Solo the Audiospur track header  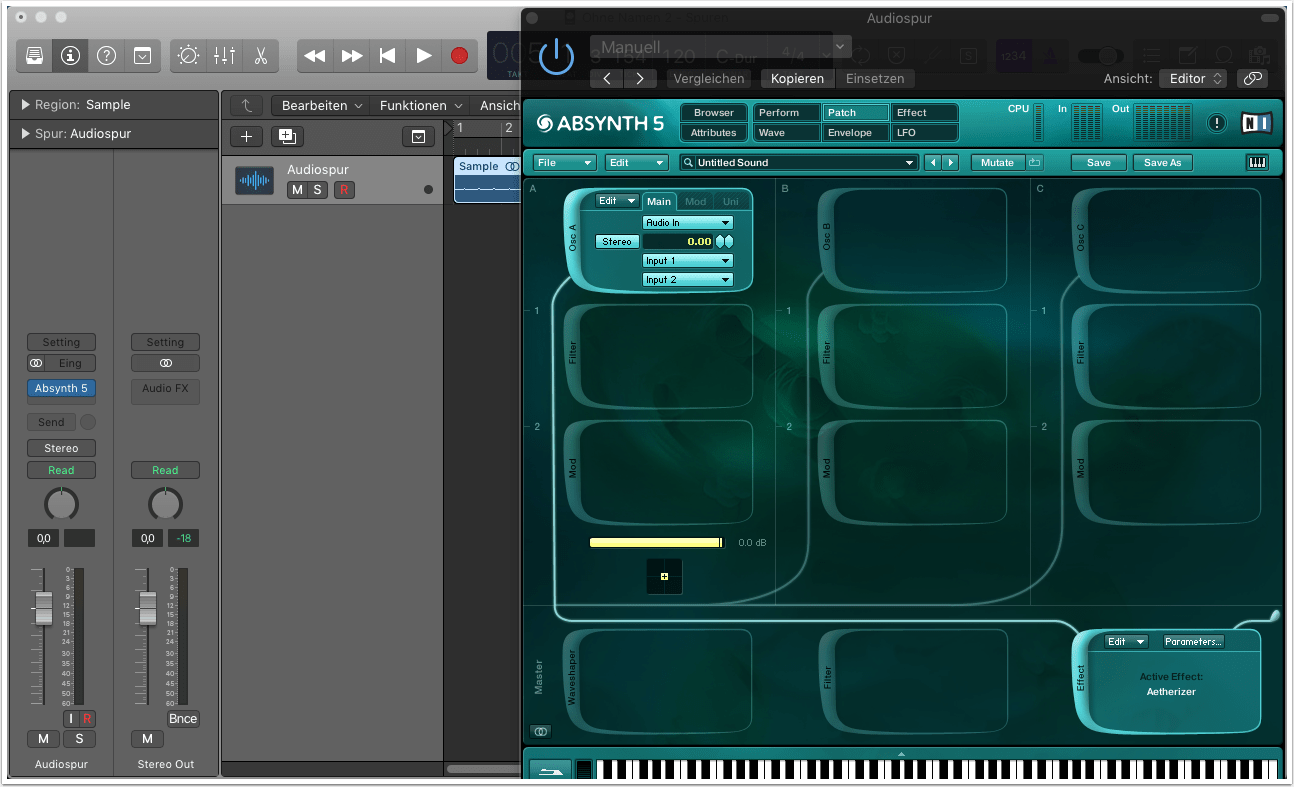317,190
